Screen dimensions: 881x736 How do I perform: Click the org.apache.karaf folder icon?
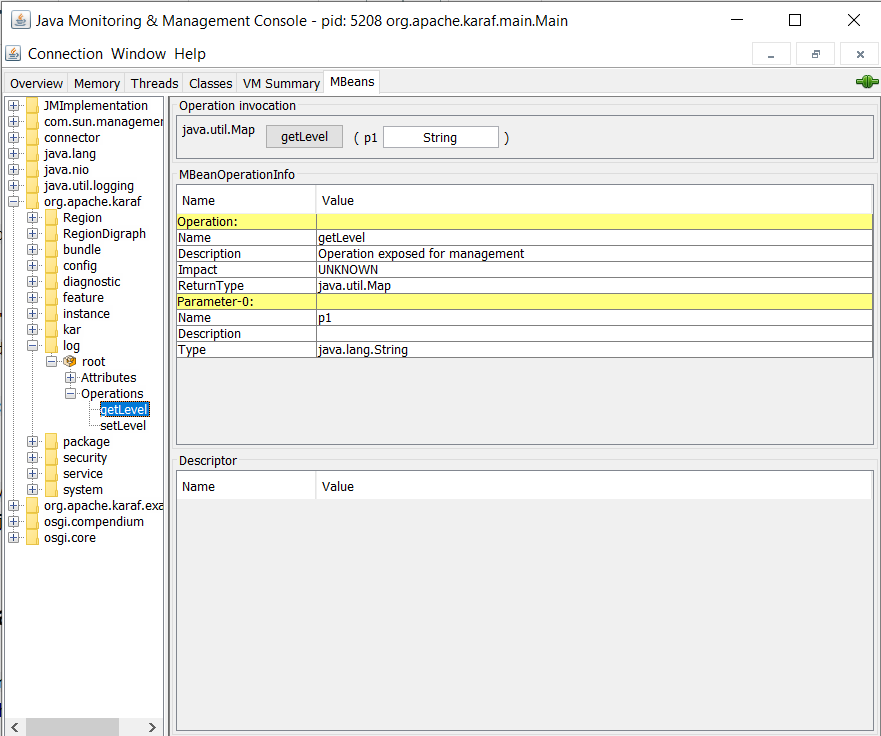(x=33, y=202)
